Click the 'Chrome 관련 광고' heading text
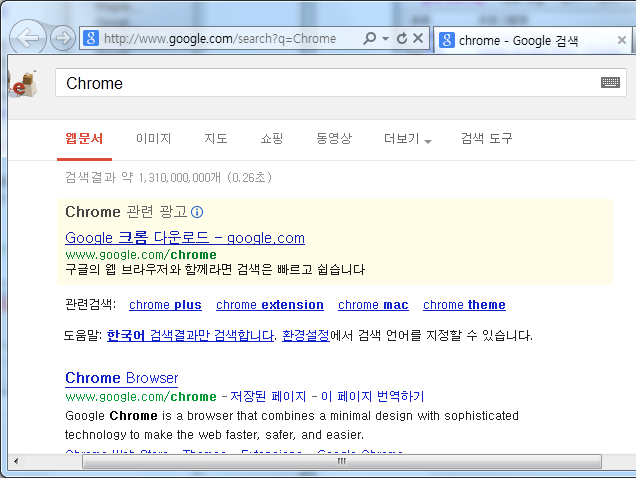Viewport: 636px width, 478px height. tap(126, 212)
